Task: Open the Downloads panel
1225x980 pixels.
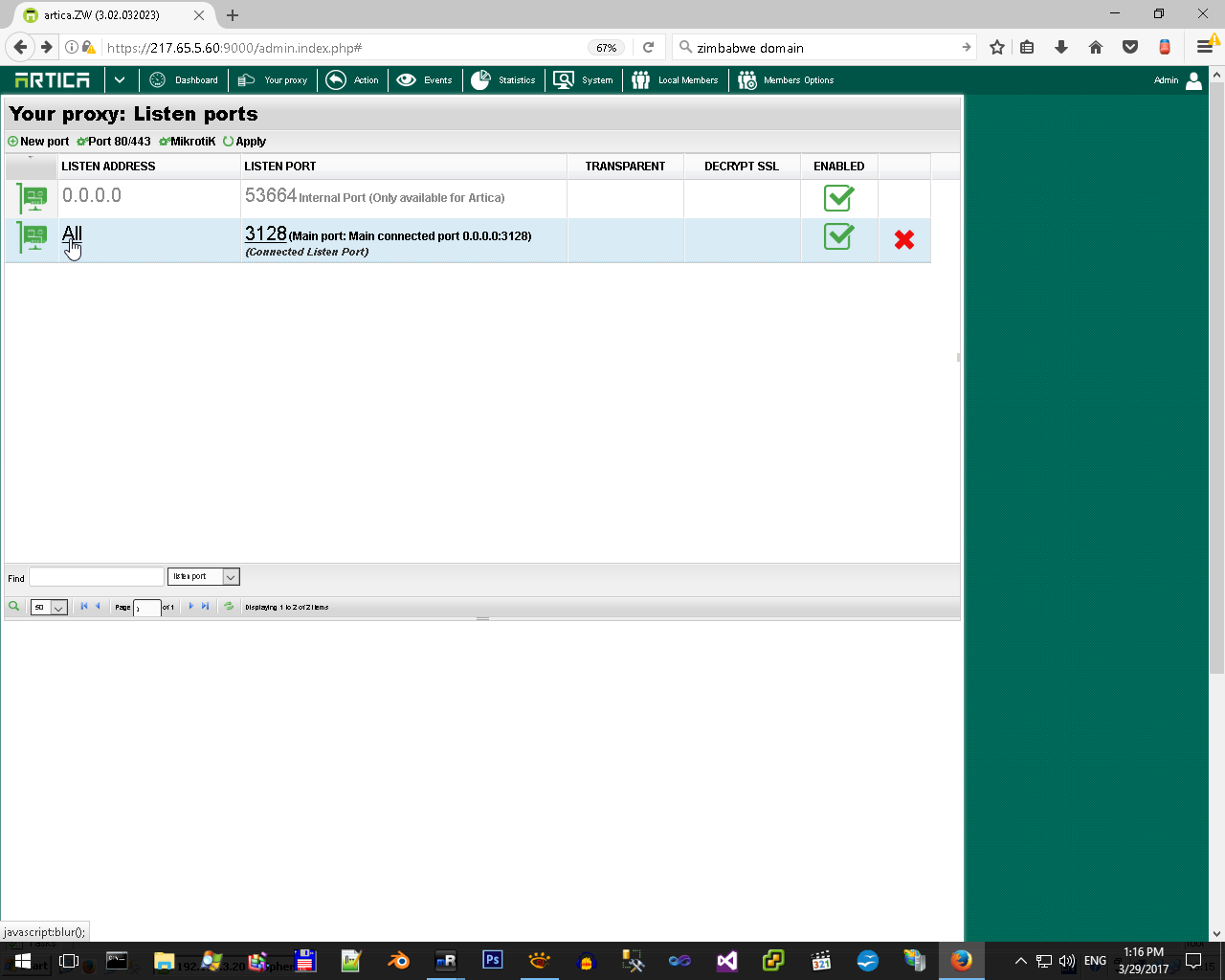Action: coord(1061,47)
